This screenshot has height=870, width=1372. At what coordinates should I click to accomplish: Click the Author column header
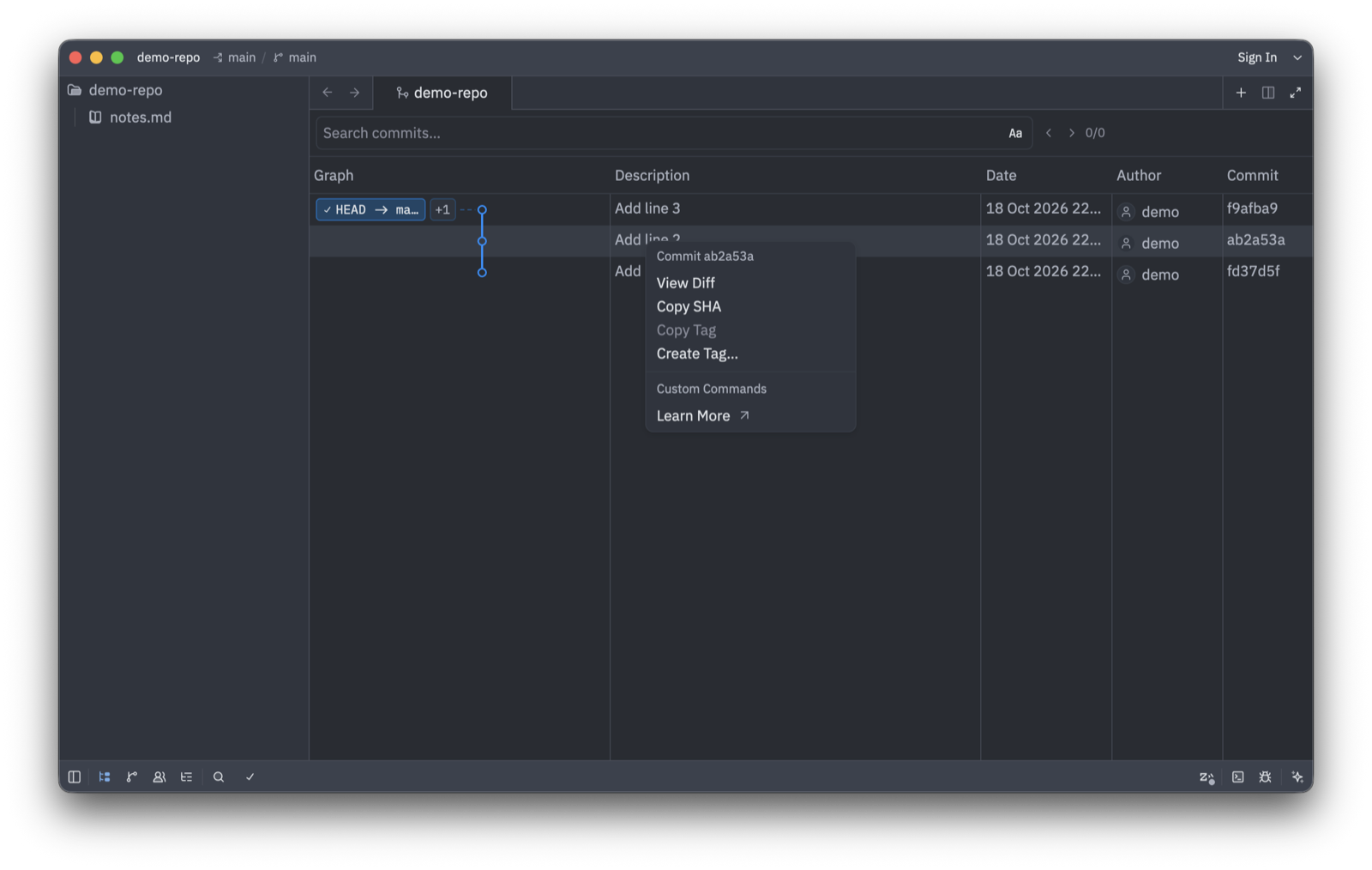click(1139, 175)
